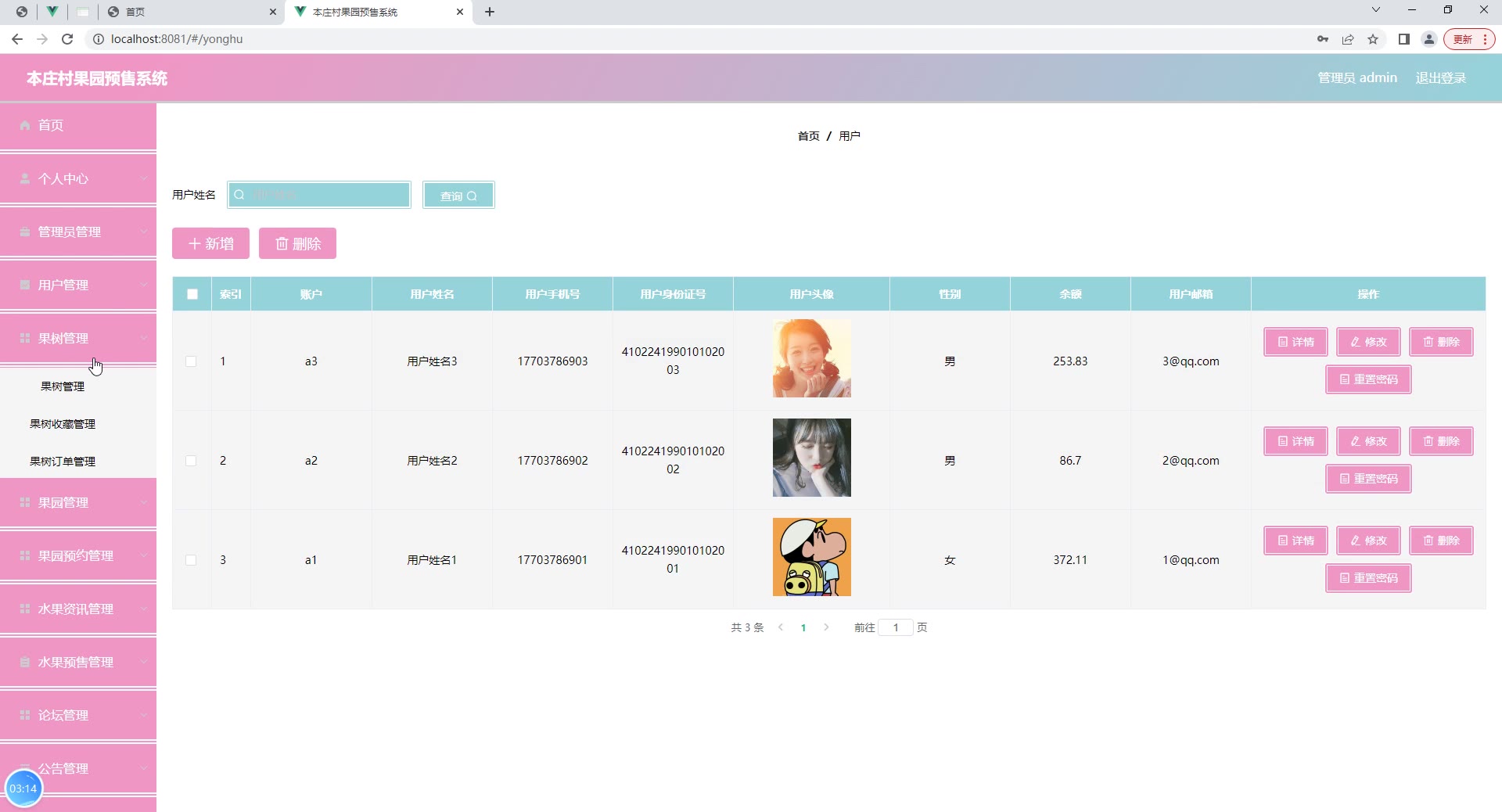
Task: Expand 水果资讯管理 menu chevron
Action: [x=144, y=609]
